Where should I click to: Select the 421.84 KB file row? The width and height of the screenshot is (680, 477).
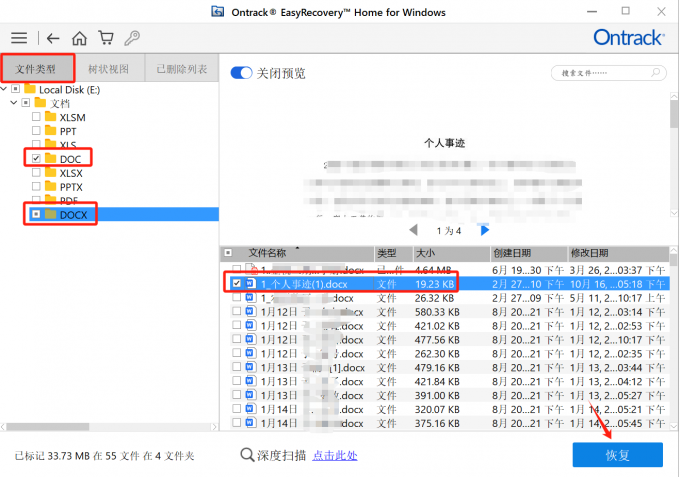click(445, 381)
